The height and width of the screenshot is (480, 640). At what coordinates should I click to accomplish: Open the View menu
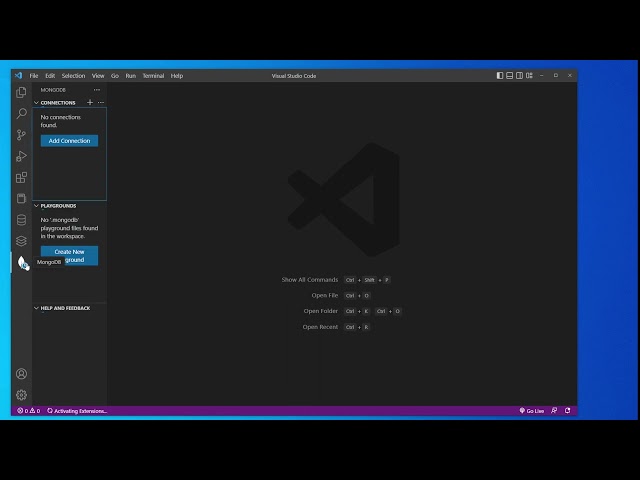coord(98,76)
